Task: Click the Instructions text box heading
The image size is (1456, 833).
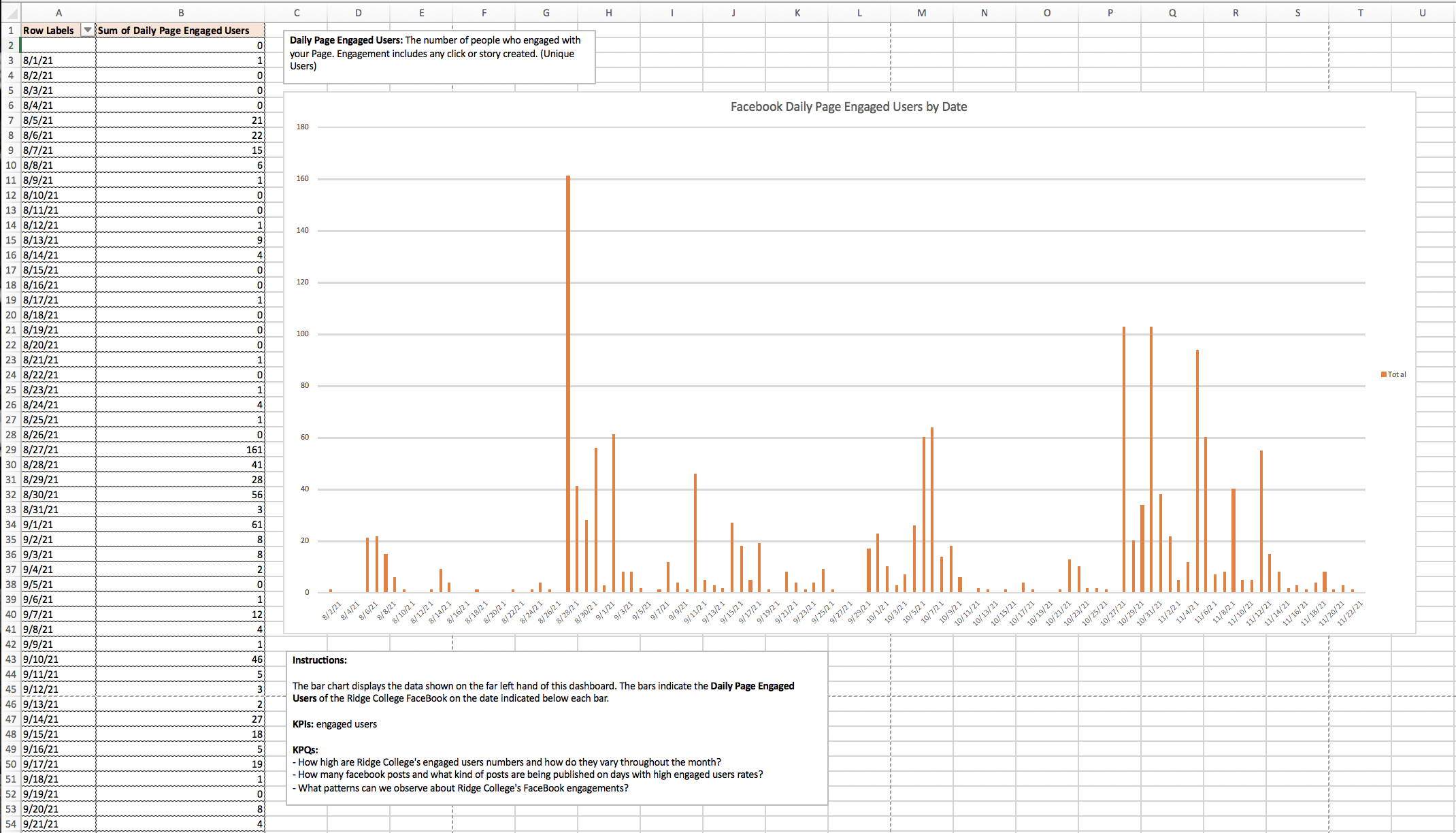Action: (320, 660)
